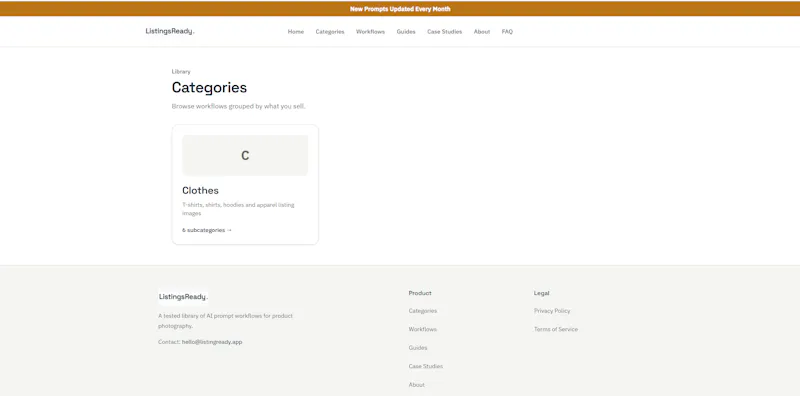Click the footer ListingsReady logo
800x396 pixels.
tap(183, 296)
